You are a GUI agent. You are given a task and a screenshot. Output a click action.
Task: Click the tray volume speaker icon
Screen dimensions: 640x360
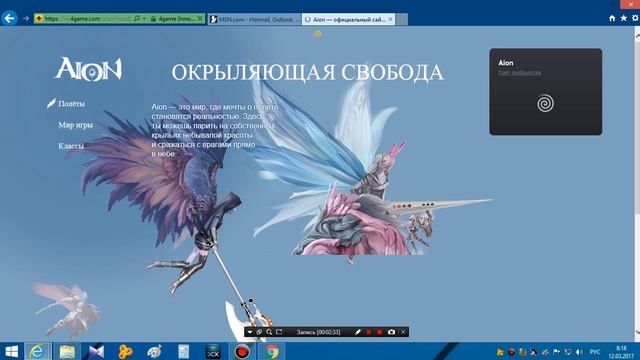[579, 352]
